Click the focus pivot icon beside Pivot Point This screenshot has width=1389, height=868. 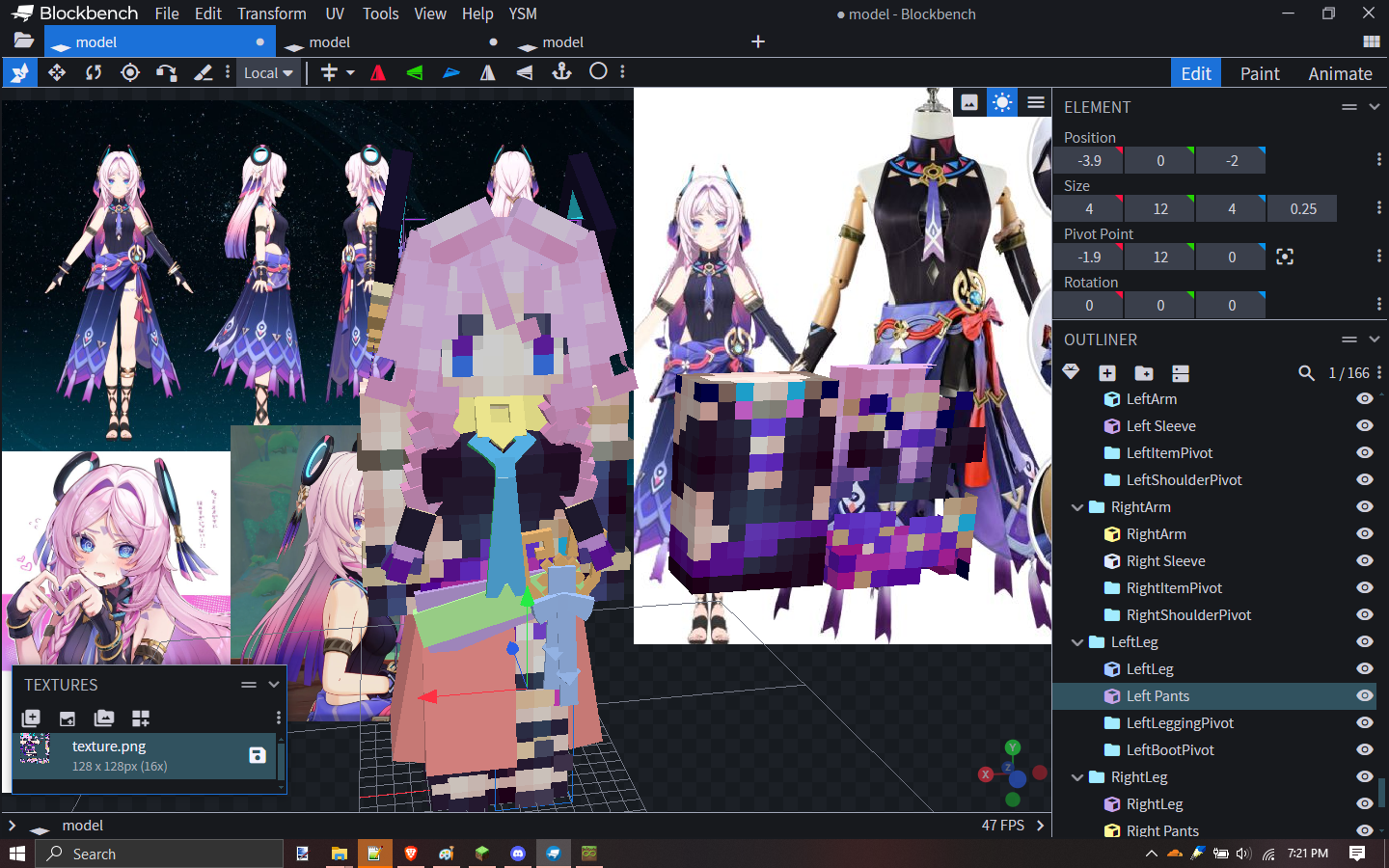(x=1285, y=257)
